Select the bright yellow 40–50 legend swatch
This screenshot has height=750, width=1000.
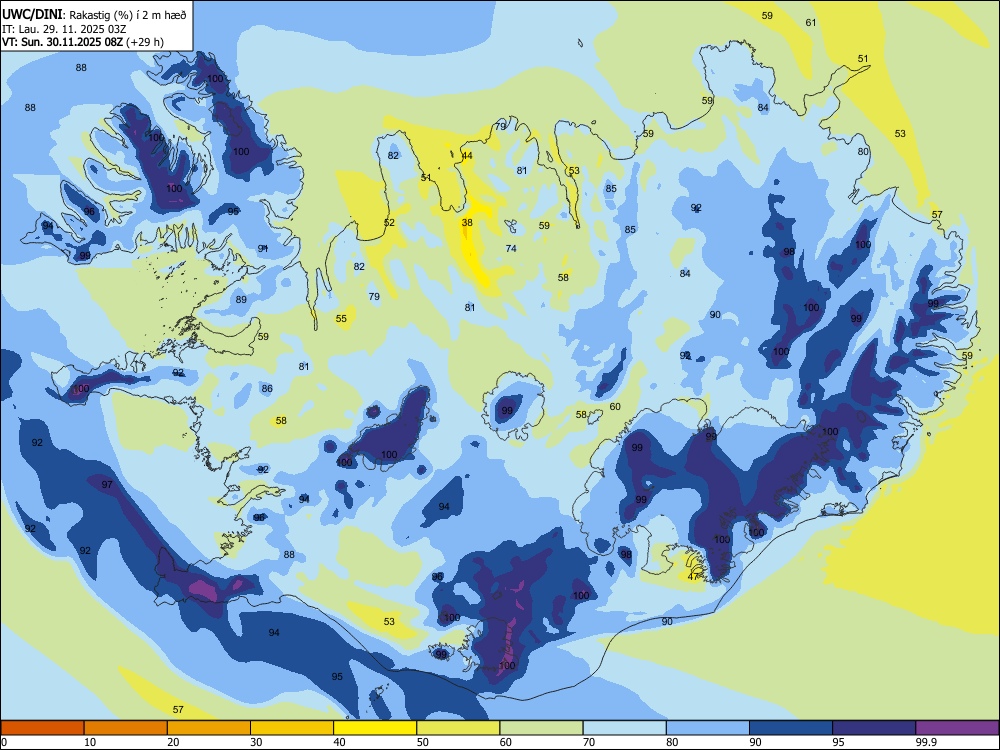click(x=375, y=728)
